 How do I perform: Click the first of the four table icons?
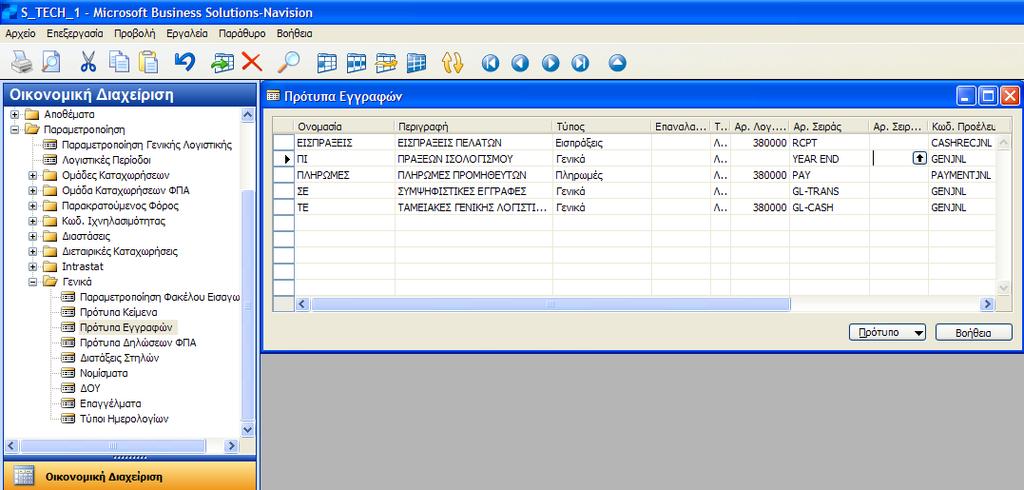point(327,63)
